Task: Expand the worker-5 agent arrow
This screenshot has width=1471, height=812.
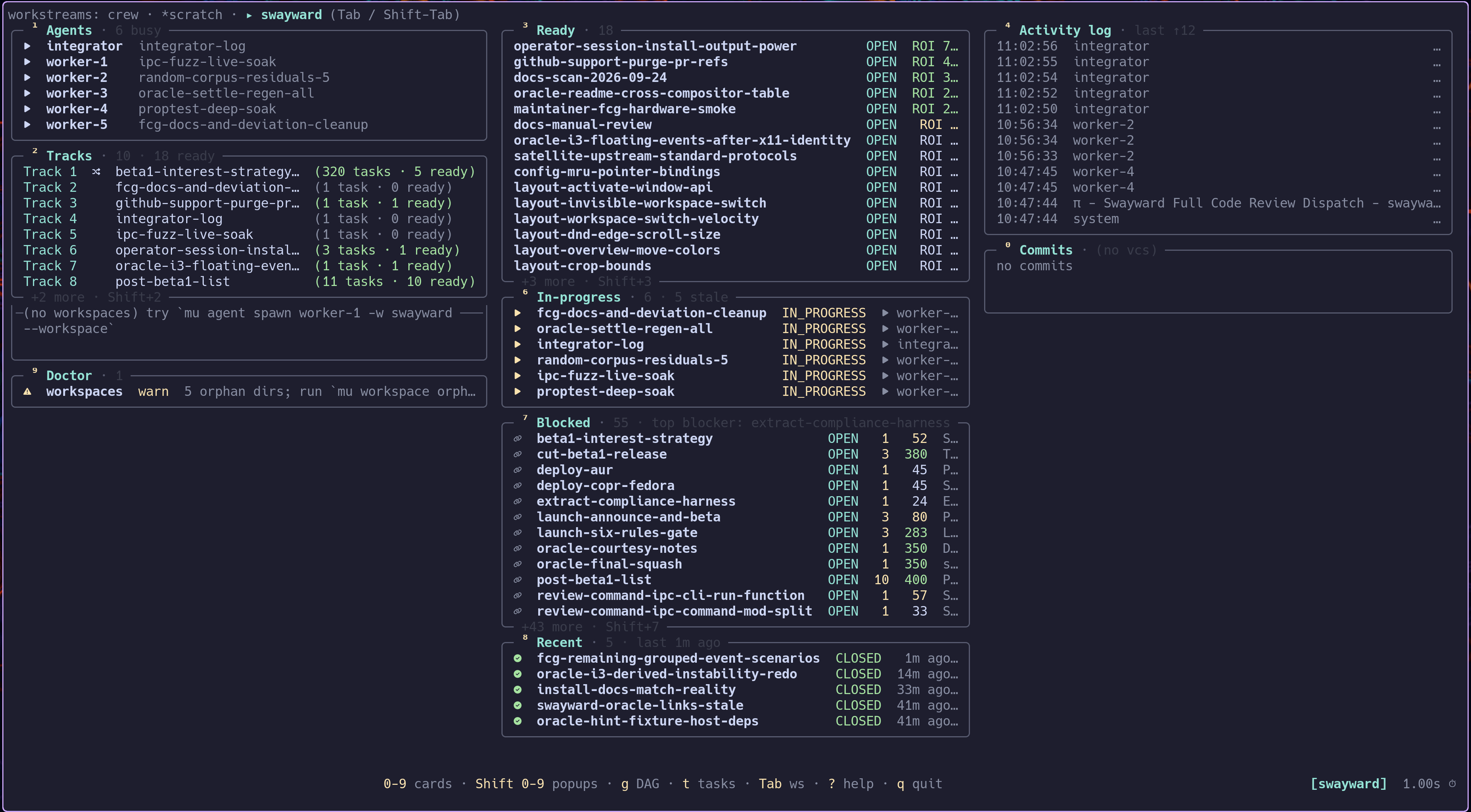Action: point(27,125)
